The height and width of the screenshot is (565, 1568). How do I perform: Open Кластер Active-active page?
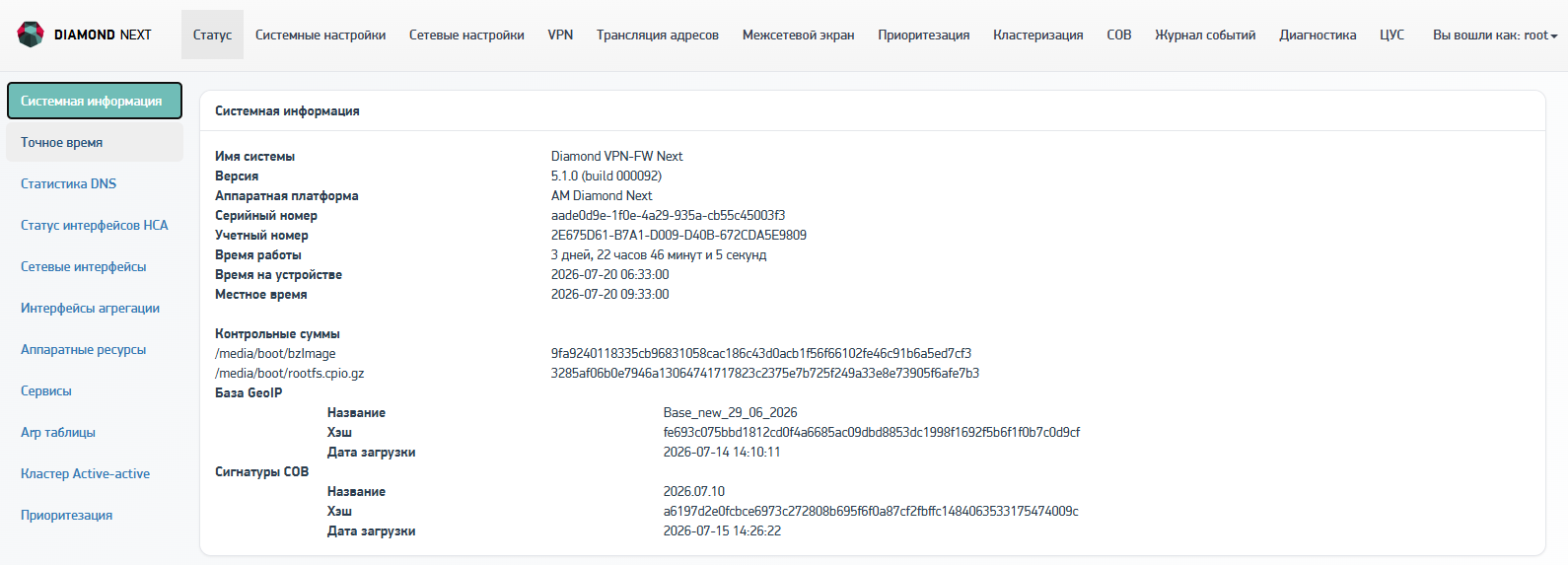point(95,473)
